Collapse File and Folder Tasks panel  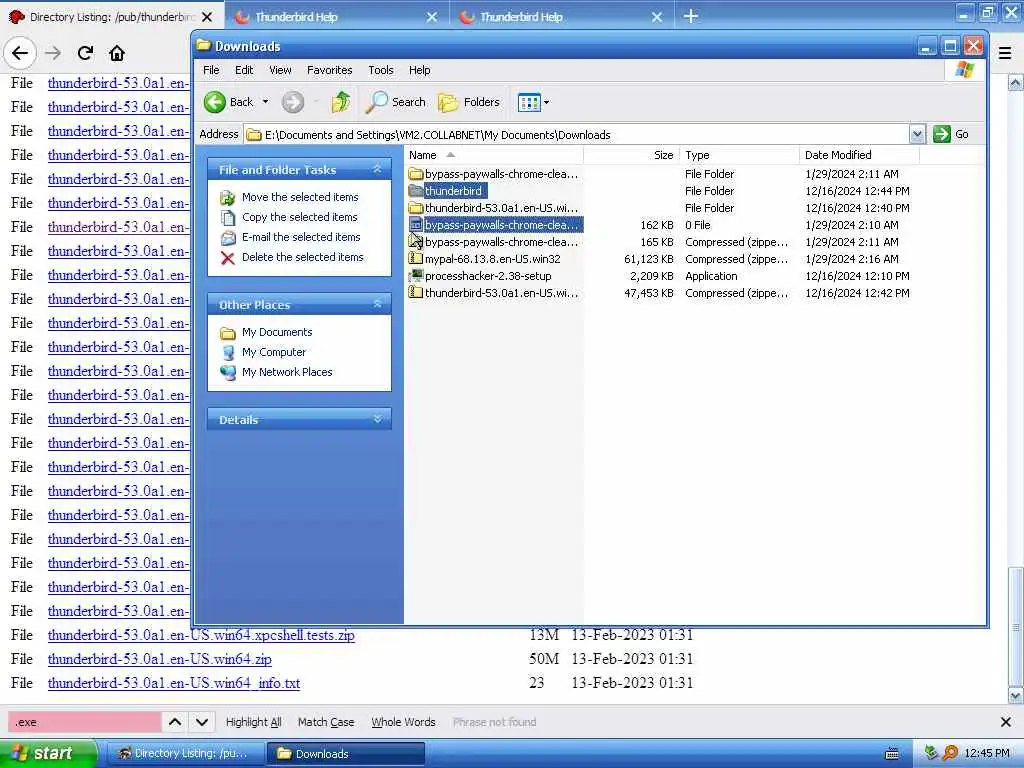point(377,169)
